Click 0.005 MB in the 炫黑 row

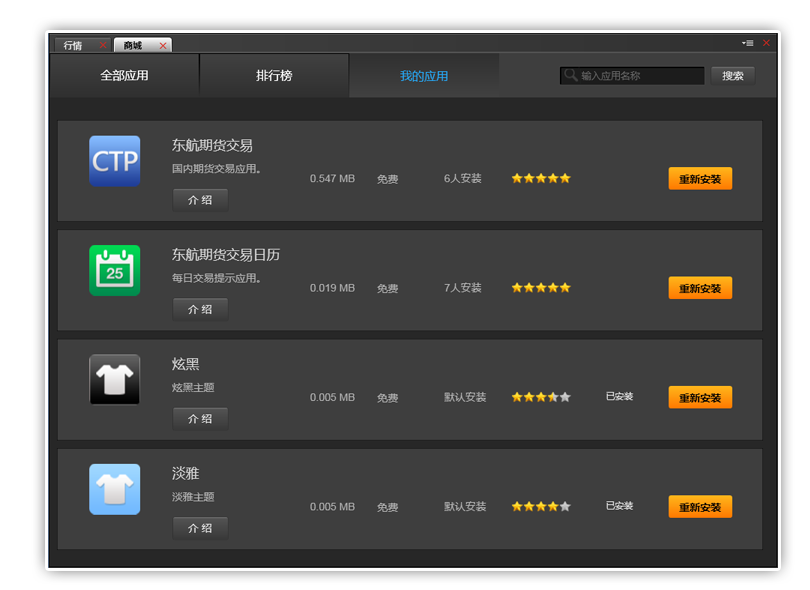coord(332,397)
